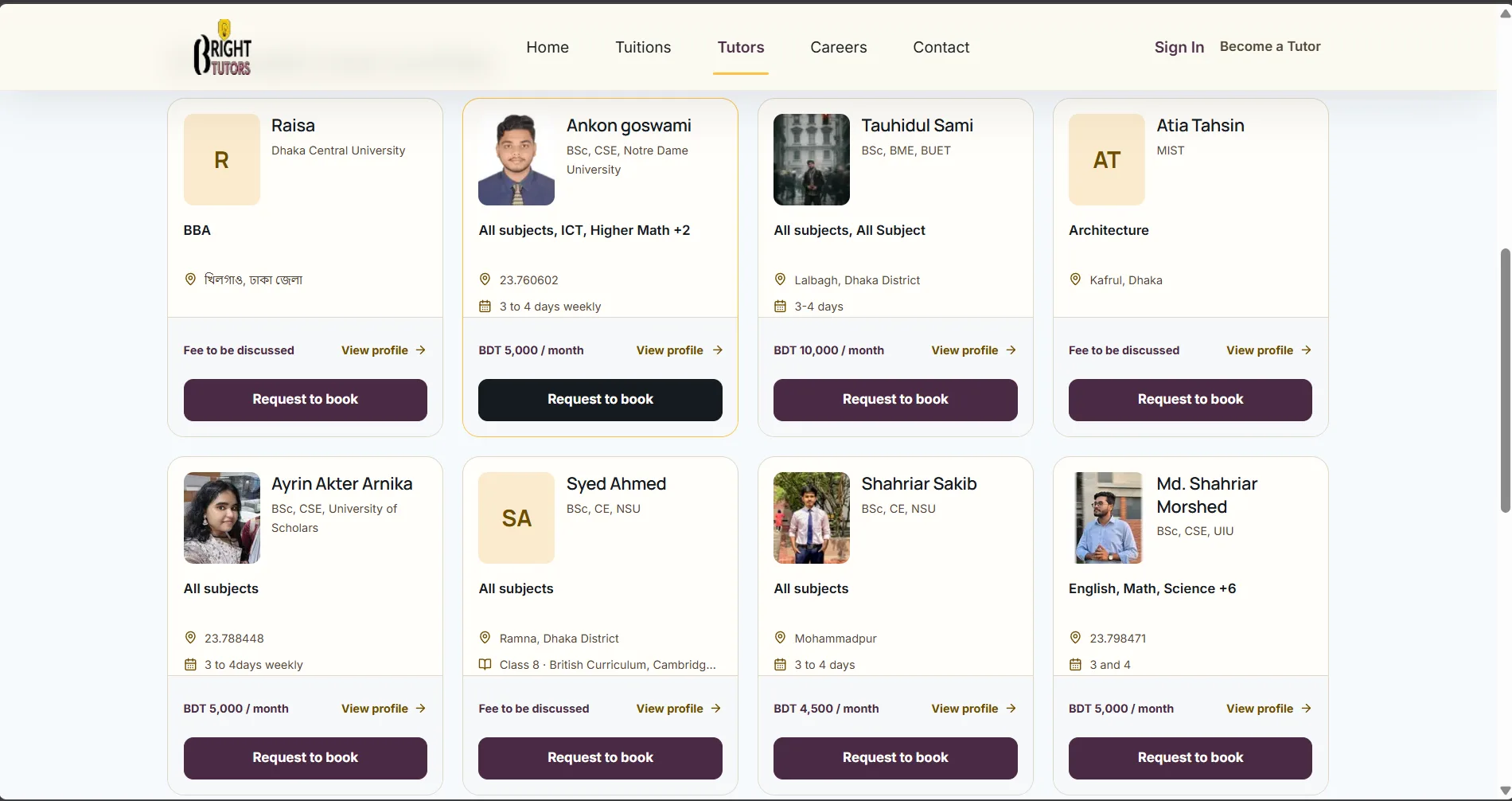View profile of Ankon goswami
The height and width of the screenshot is (801, 1512).
pos(679,350)
